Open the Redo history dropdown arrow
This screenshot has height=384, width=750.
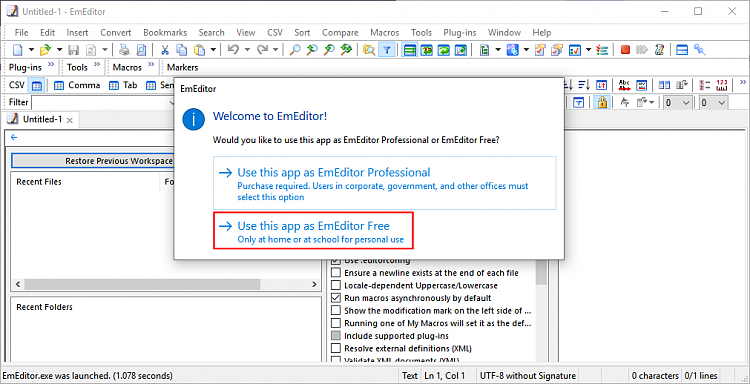(x=276, y=50)
